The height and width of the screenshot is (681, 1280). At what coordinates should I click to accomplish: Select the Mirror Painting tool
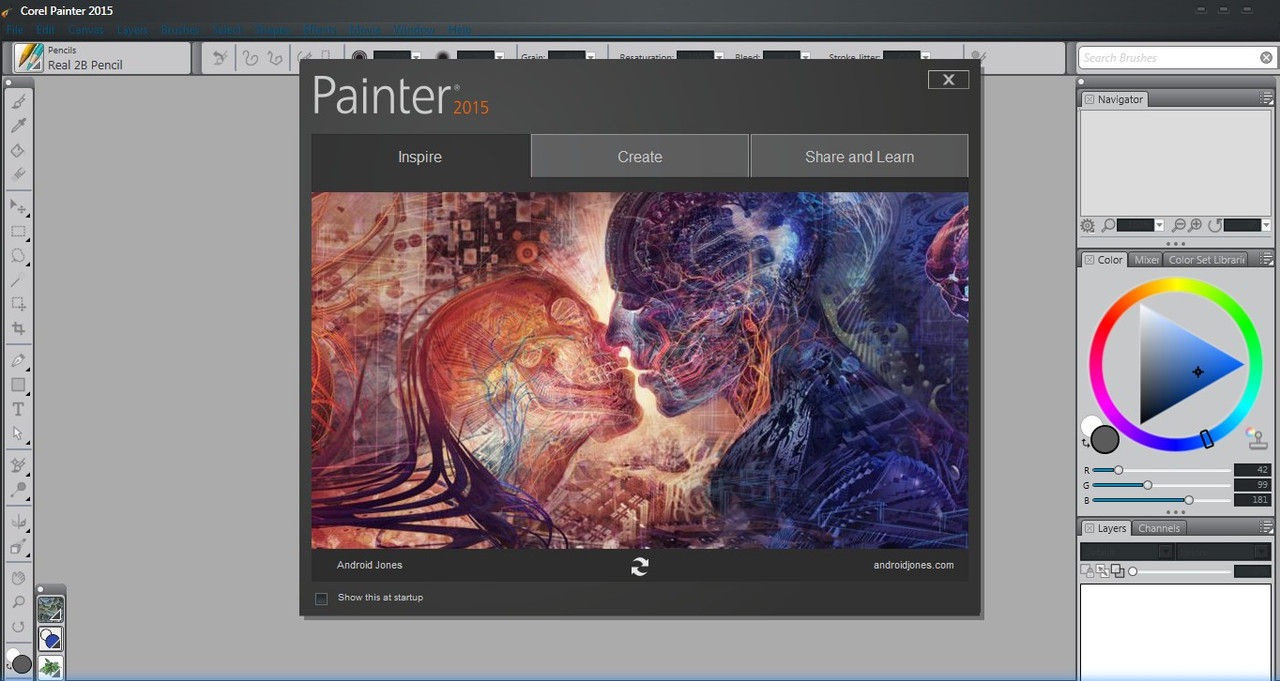(x=18, y=523)
